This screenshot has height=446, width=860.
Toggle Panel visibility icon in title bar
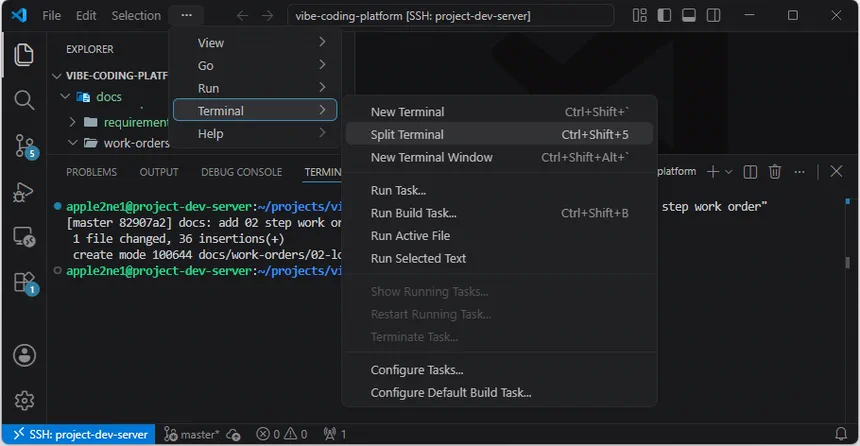click(x=689, y=15)
